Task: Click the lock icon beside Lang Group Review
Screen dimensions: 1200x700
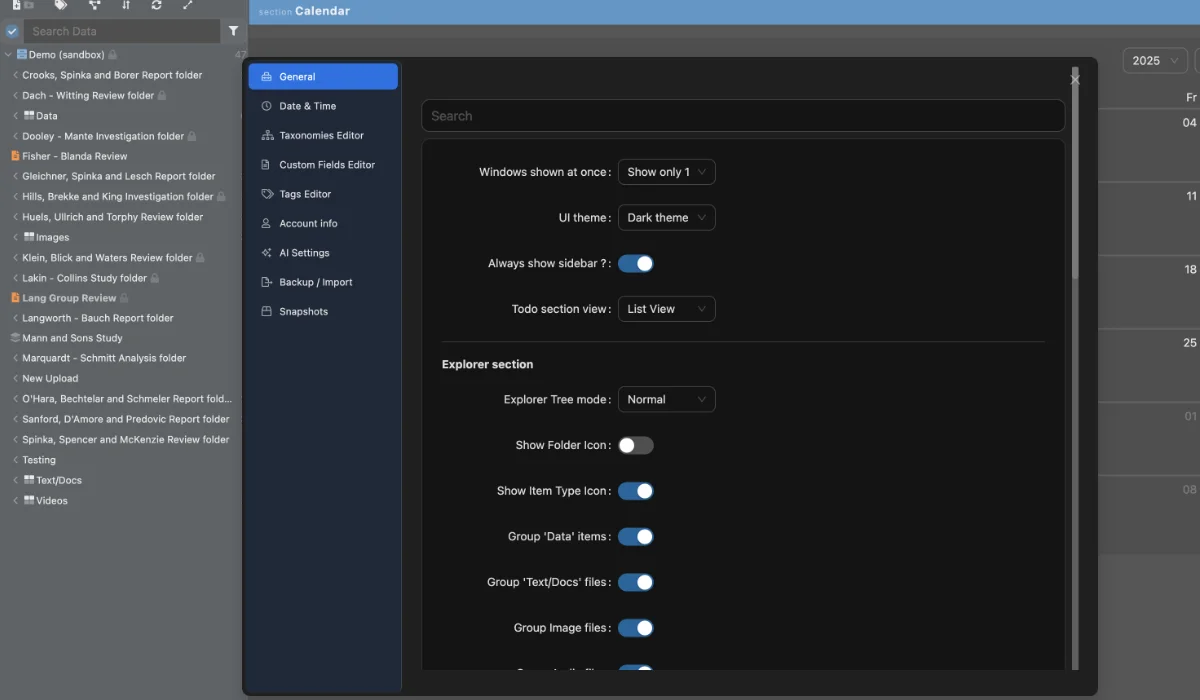Action: pos(124,298)
